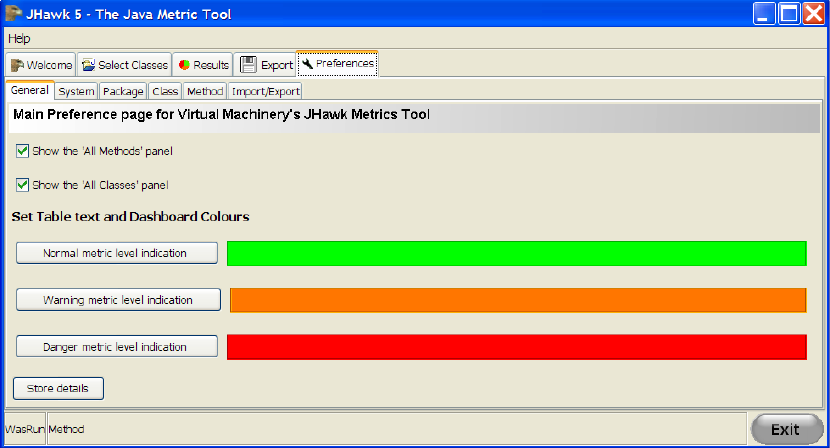Click the Main Preference page heading
This screenshot has height=448, width=830.
(x=221, y=114)
